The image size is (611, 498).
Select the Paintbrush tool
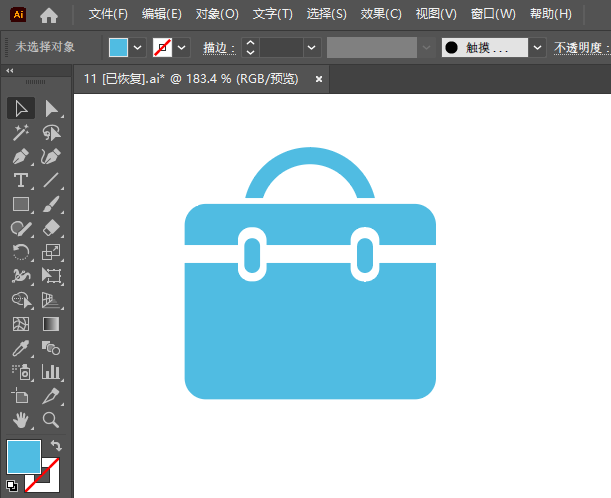[51, 204]
